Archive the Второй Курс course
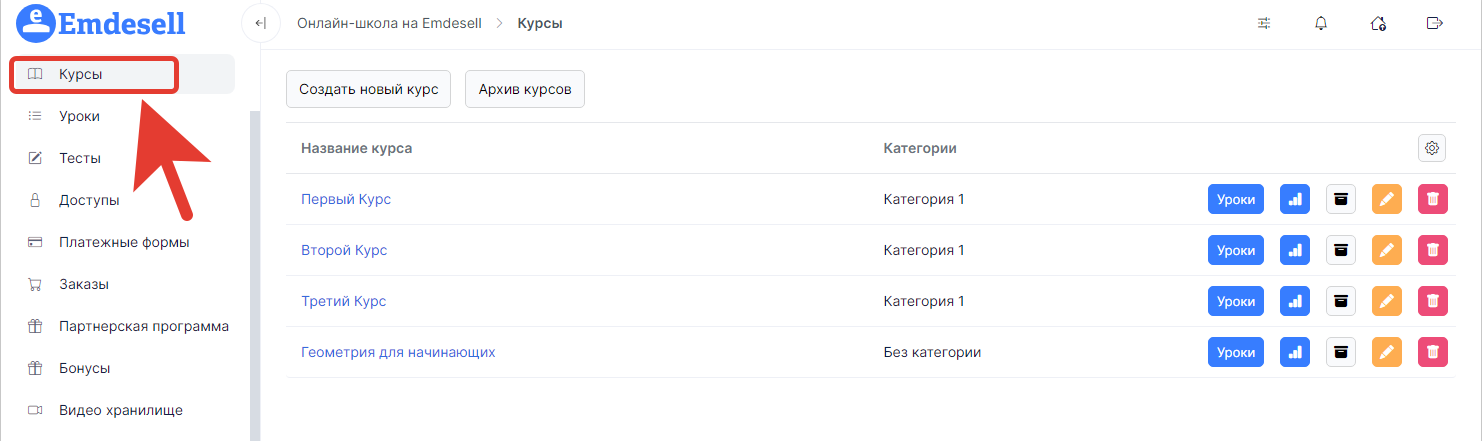Screen dimensions: 1482x441 coord(1341,250)
